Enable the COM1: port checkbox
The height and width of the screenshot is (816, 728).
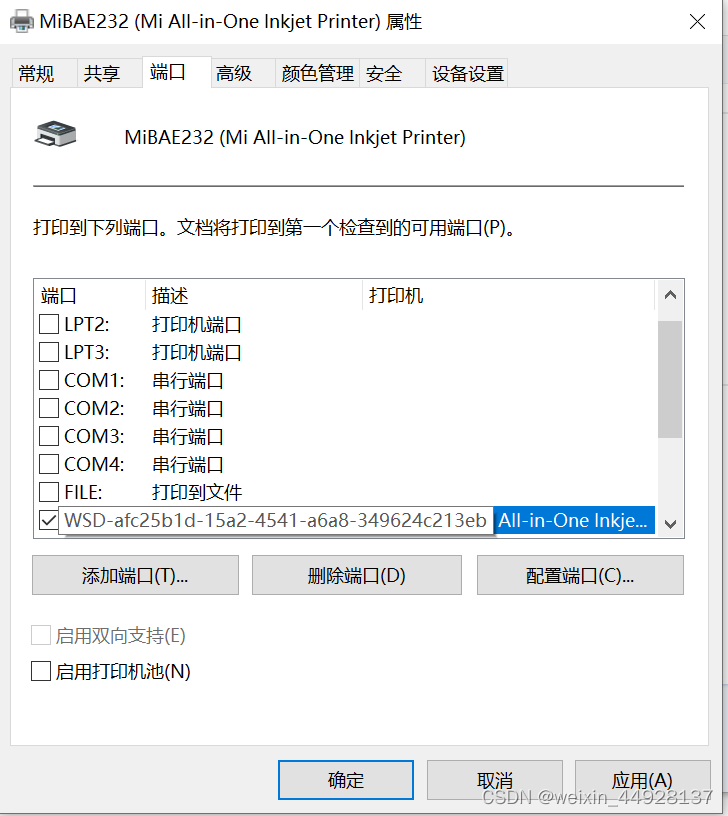tap(49, 380)
